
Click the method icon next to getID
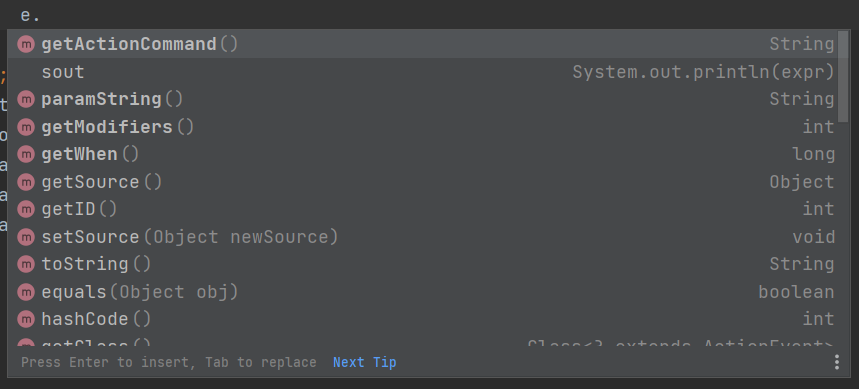(x=26, y=209)
